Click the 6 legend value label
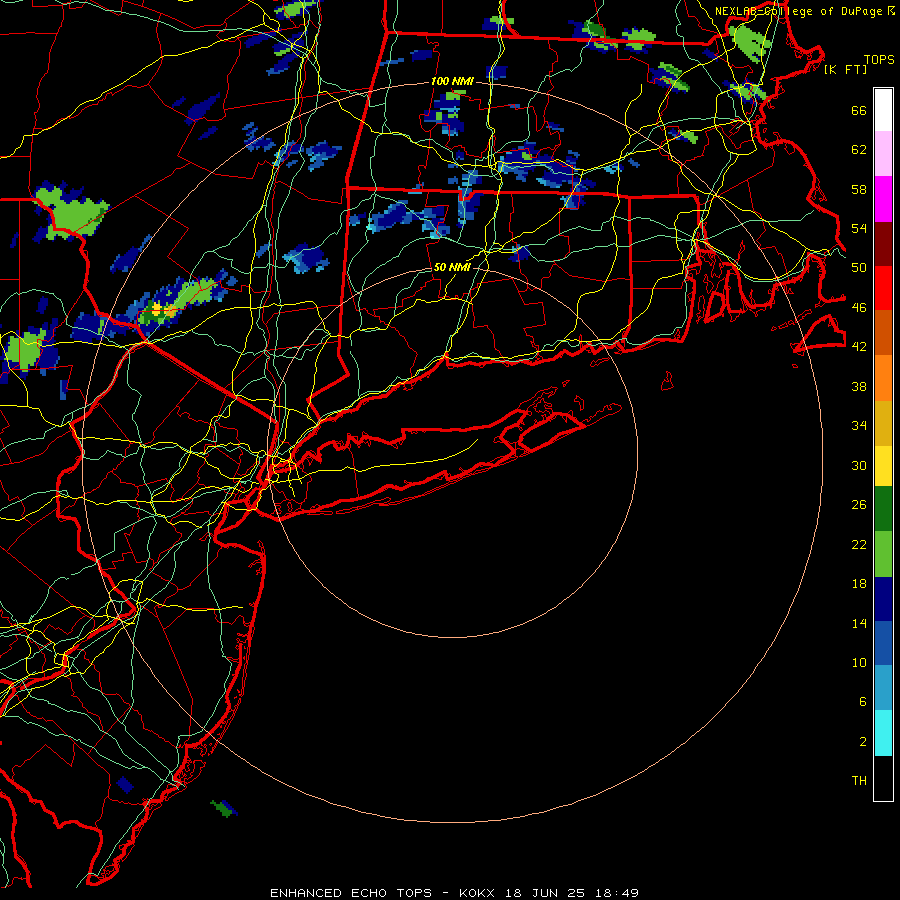The image size is (900, 900). click(x=862, y=702)
